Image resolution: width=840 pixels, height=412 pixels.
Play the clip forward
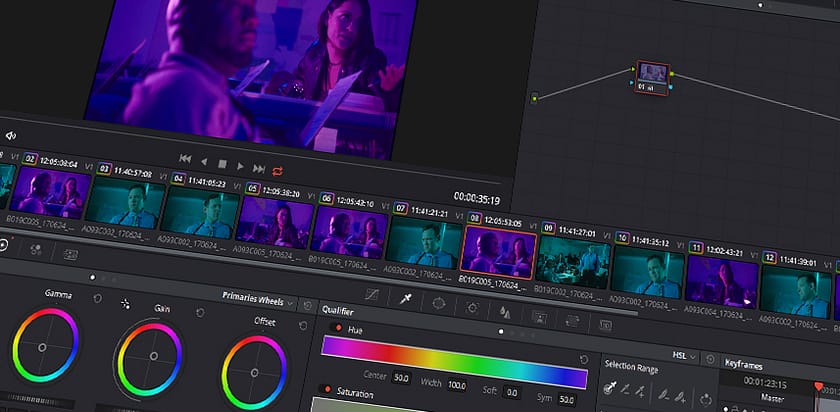(241, 167)
